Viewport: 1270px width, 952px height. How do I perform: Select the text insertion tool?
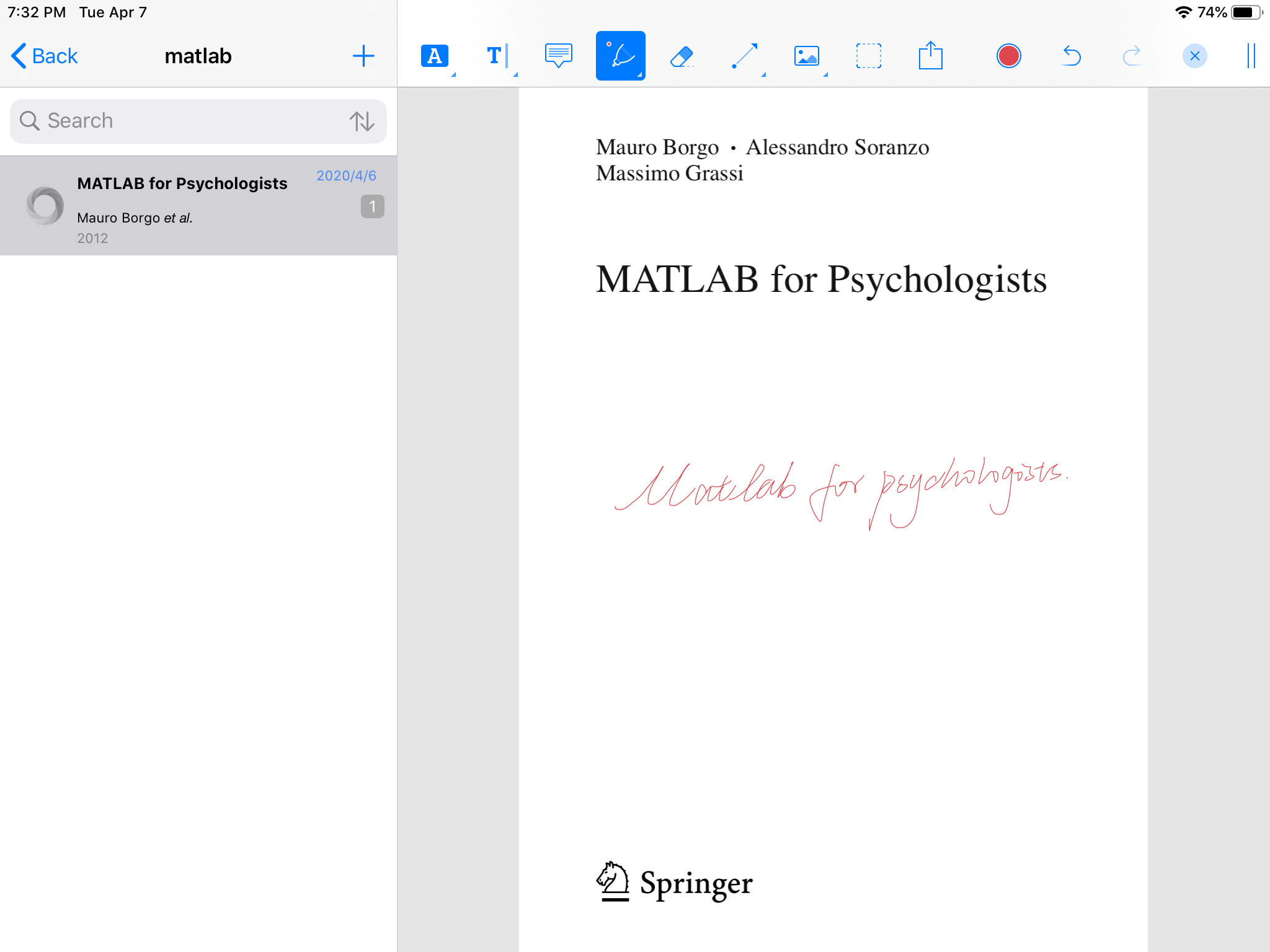pos(497,56)
